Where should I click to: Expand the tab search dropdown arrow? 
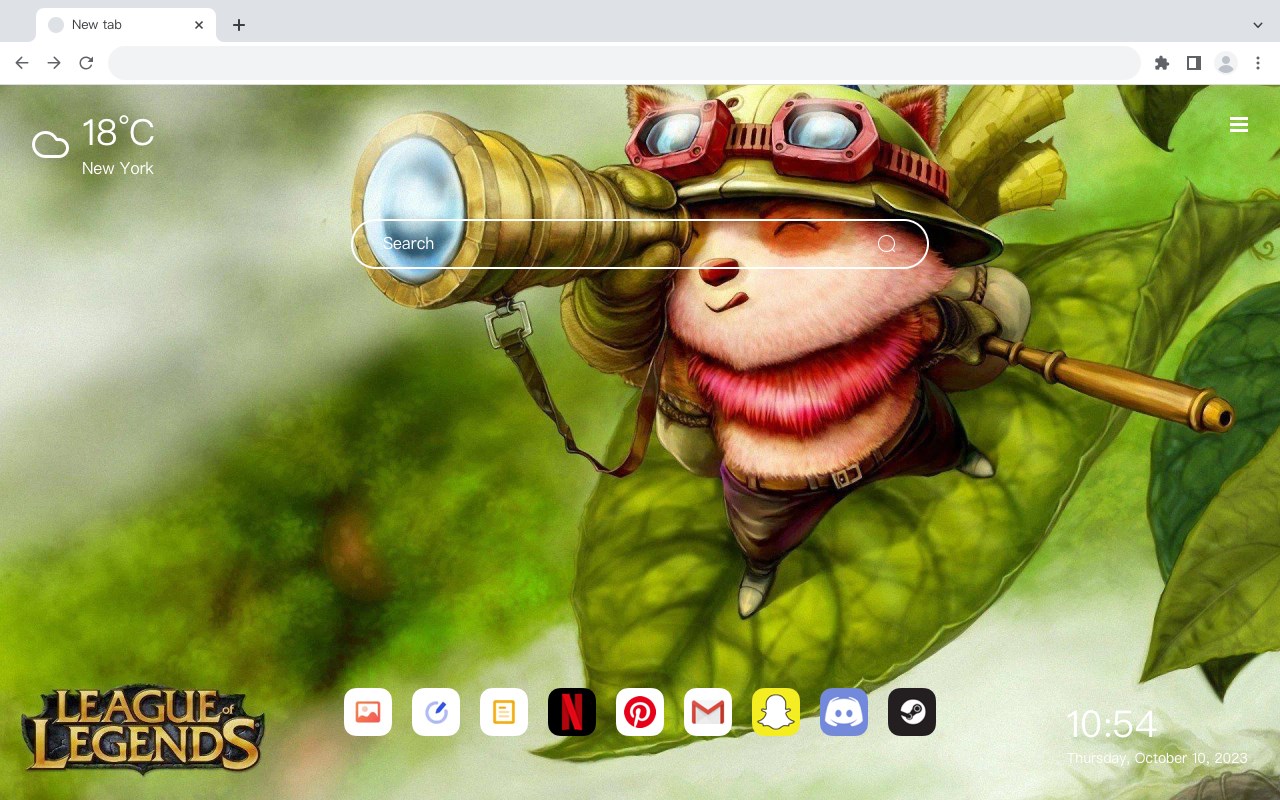tap(1258, 25)
